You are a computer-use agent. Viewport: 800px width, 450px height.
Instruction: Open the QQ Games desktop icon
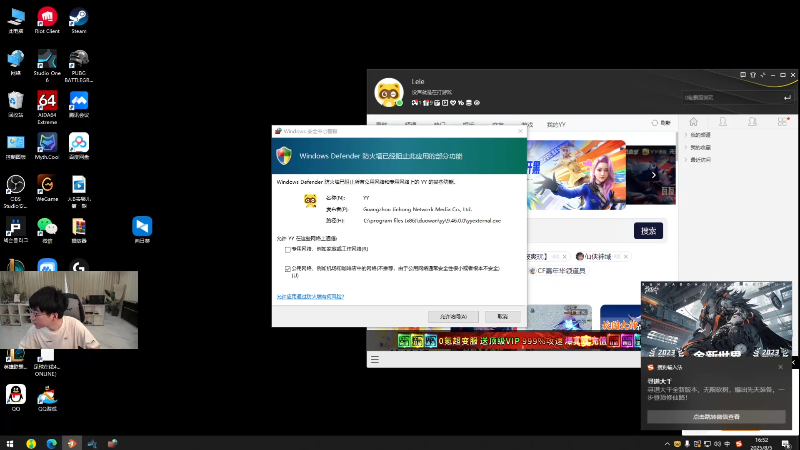click(47, 398)
